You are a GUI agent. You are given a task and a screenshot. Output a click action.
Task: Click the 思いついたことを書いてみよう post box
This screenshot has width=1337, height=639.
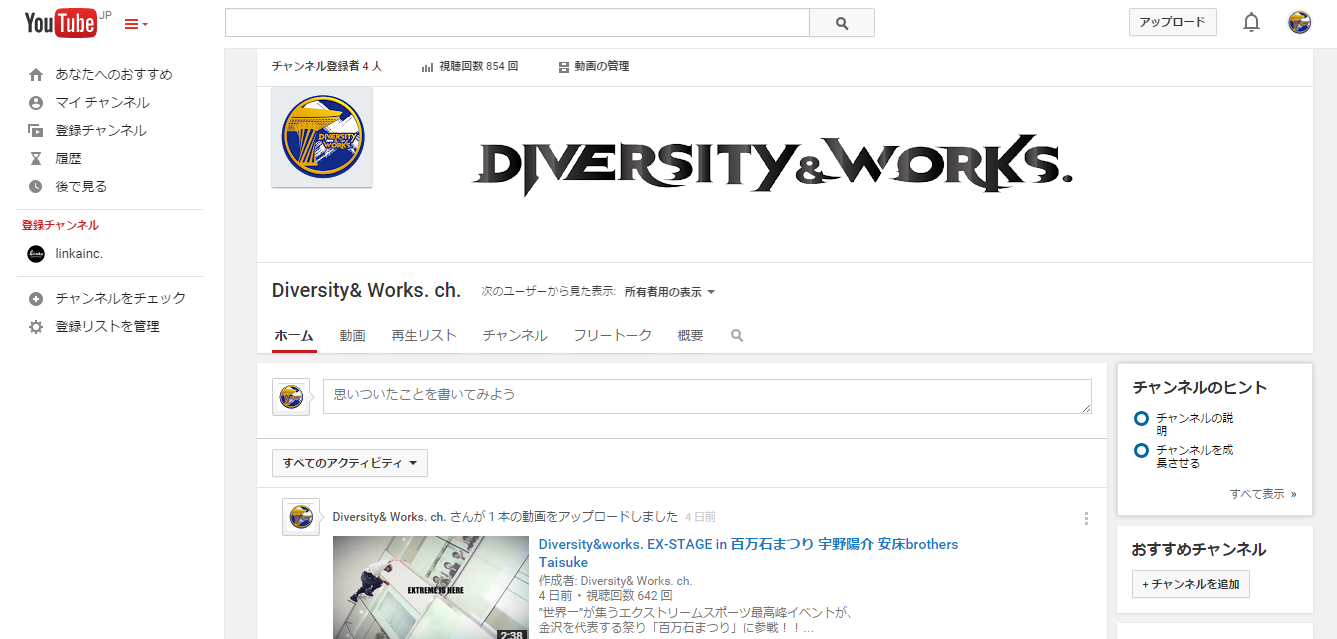tap(707, 396)
